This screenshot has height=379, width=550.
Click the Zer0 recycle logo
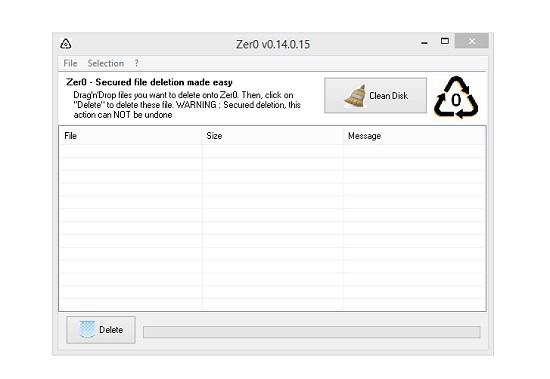click(x=456, y=98)
